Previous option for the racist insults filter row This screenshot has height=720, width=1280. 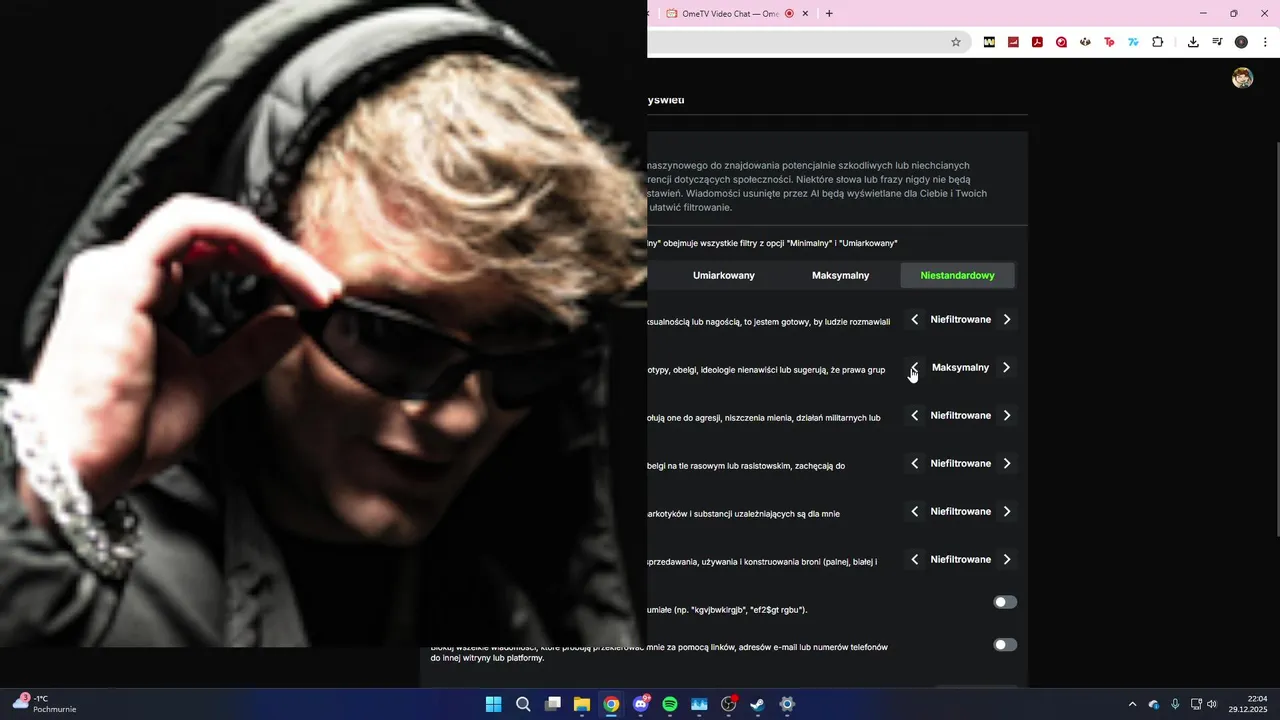pyautogui.click(x=914, y=463)
